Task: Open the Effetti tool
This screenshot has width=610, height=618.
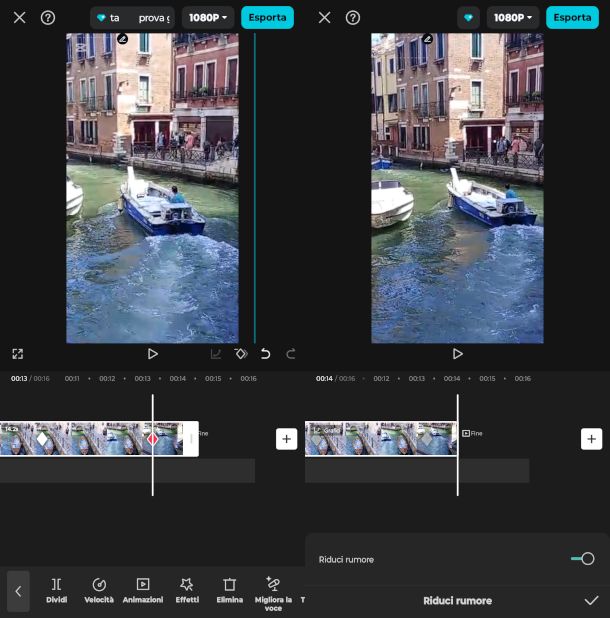Action: tap(186, 589)
